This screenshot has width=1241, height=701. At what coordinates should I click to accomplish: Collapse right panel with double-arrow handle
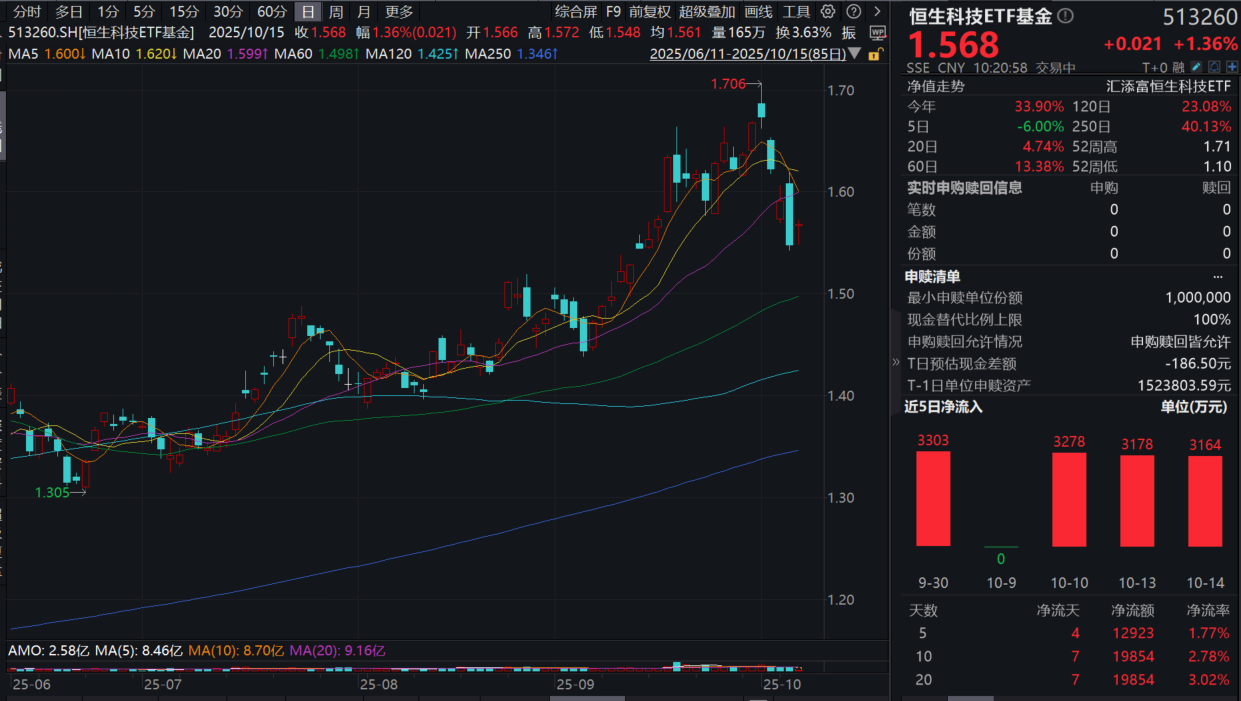pyautogui.click(x=895, y=363)
